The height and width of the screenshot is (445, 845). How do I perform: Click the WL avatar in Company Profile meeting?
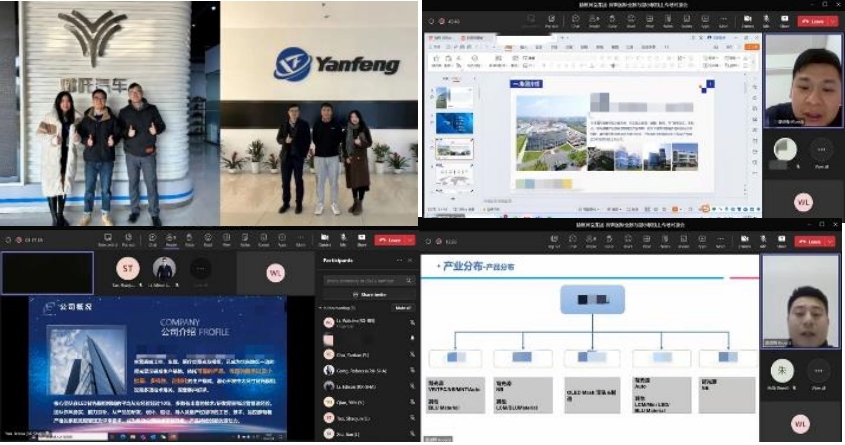click(276, 273)
